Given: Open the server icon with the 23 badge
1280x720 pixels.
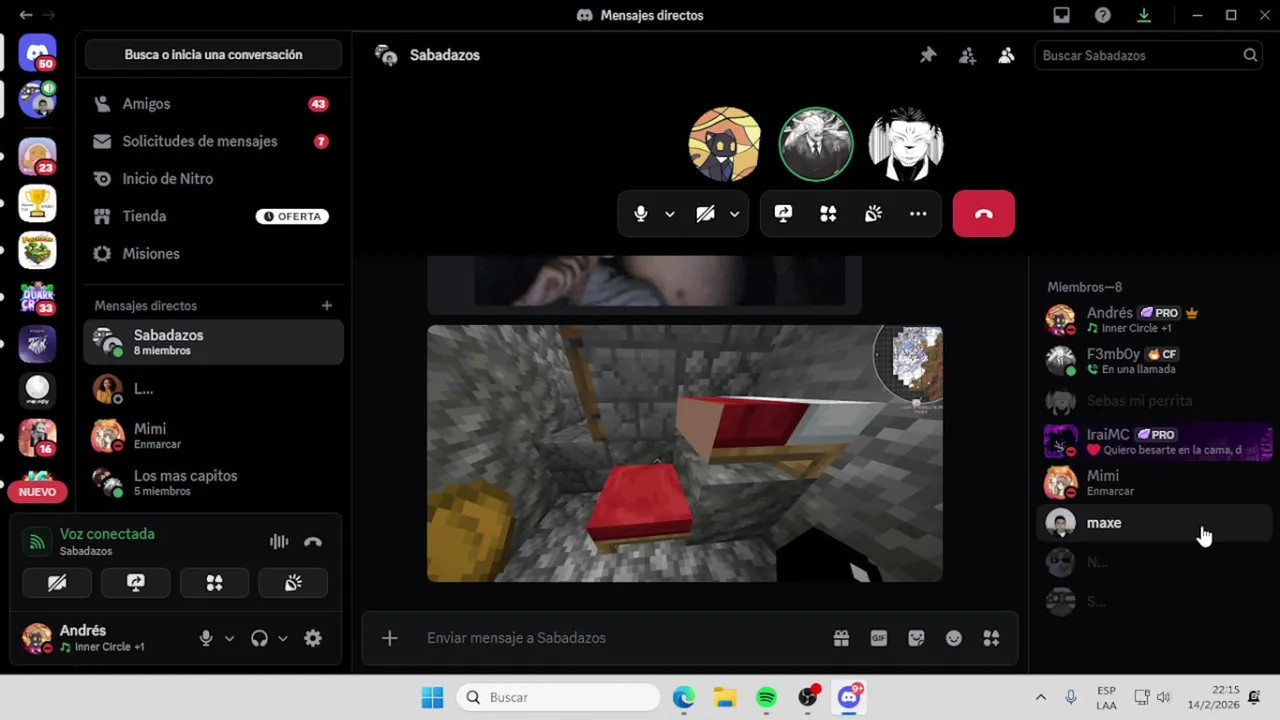Looking at the screenshot, I should coord(37,156).
